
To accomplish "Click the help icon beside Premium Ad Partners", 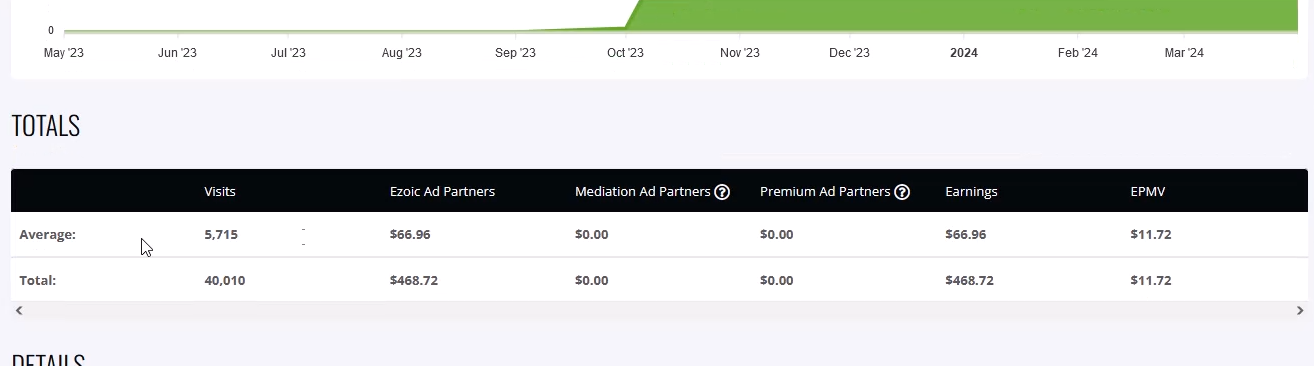I will tap(902, 192).
